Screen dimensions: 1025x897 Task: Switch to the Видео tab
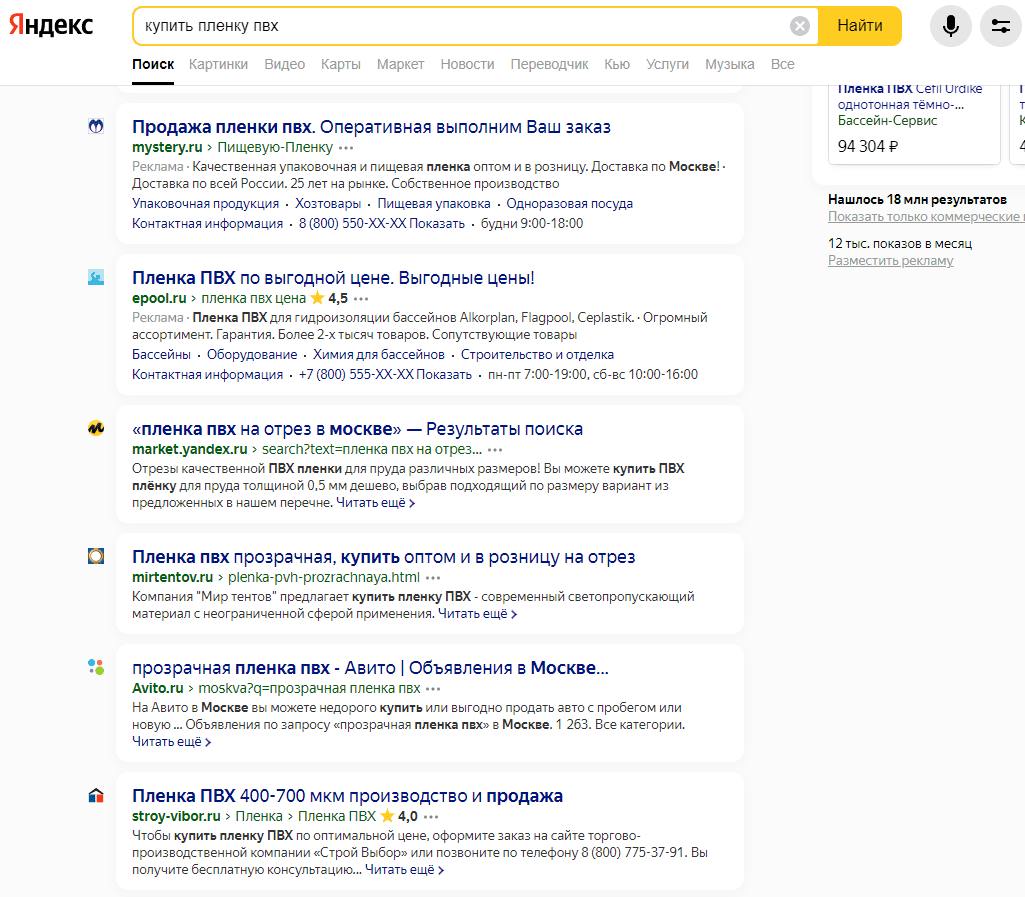(x=284, y=64)
